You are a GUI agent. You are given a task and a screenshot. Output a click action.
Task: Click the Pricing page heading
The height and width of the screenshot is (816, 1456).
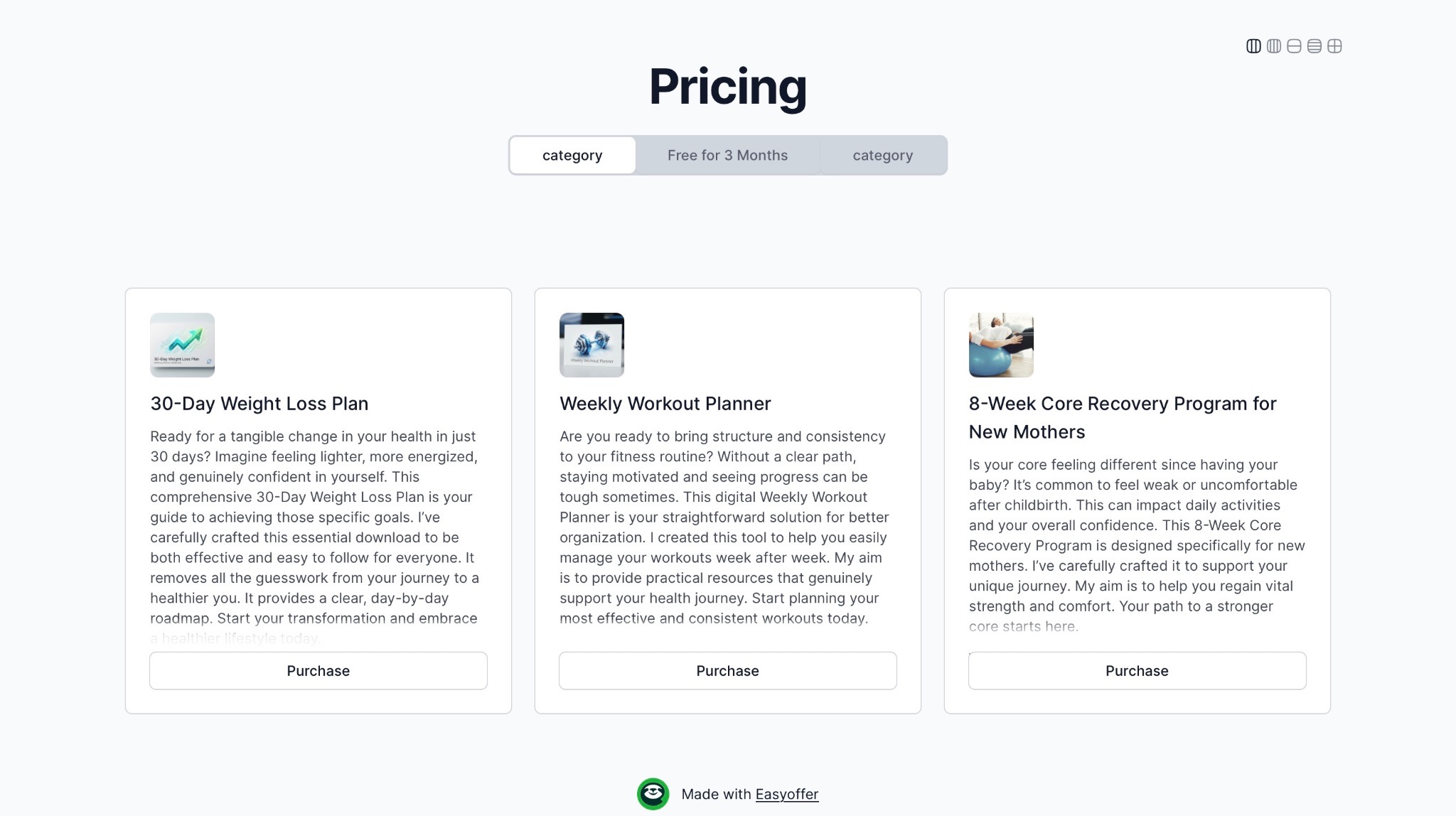[x=727, y=87]
